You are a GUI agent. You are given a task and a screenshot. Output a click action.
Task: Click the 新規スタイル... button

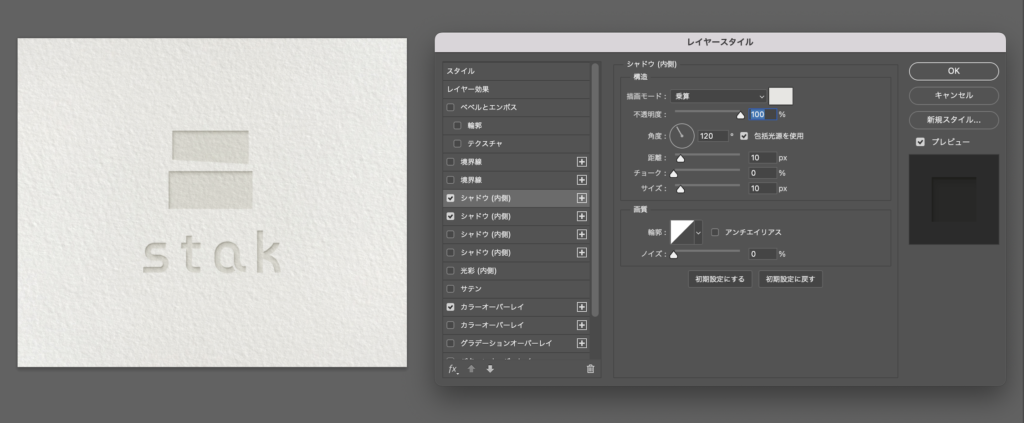click(953, 119)
